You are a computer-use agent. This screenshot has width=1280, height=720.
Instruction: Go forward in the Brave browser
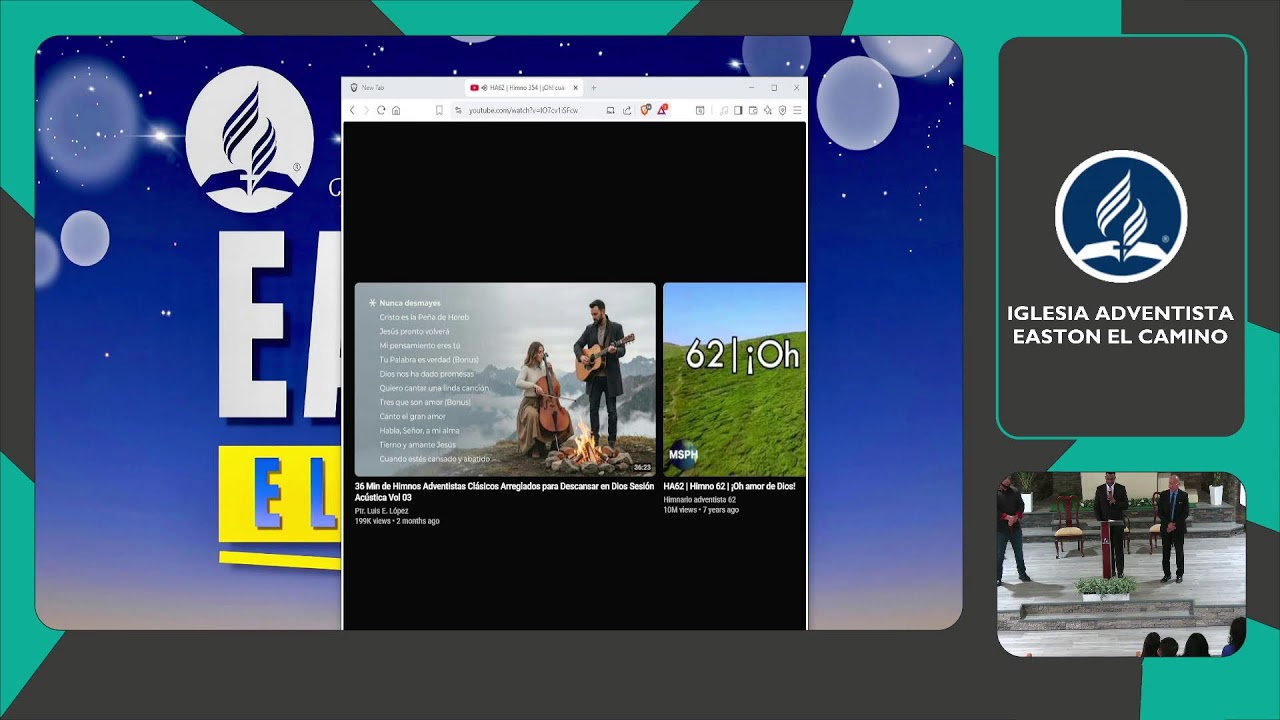pos(366,110)
